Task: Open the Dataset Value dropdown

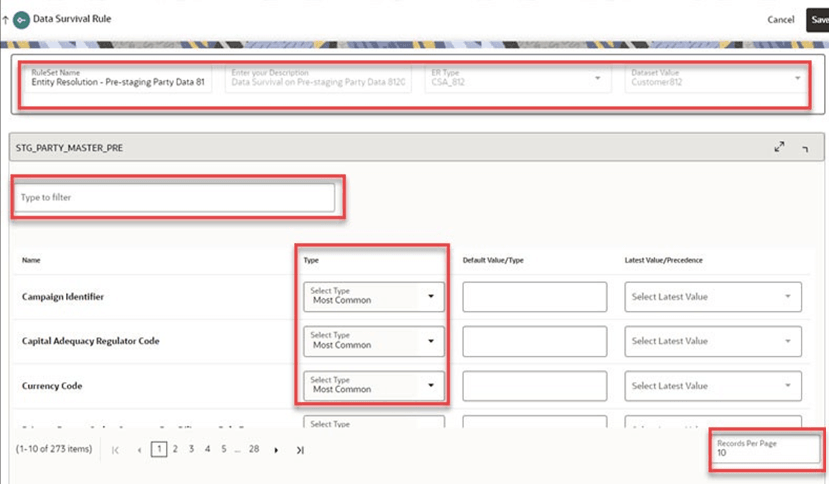Action: point(716,78)
